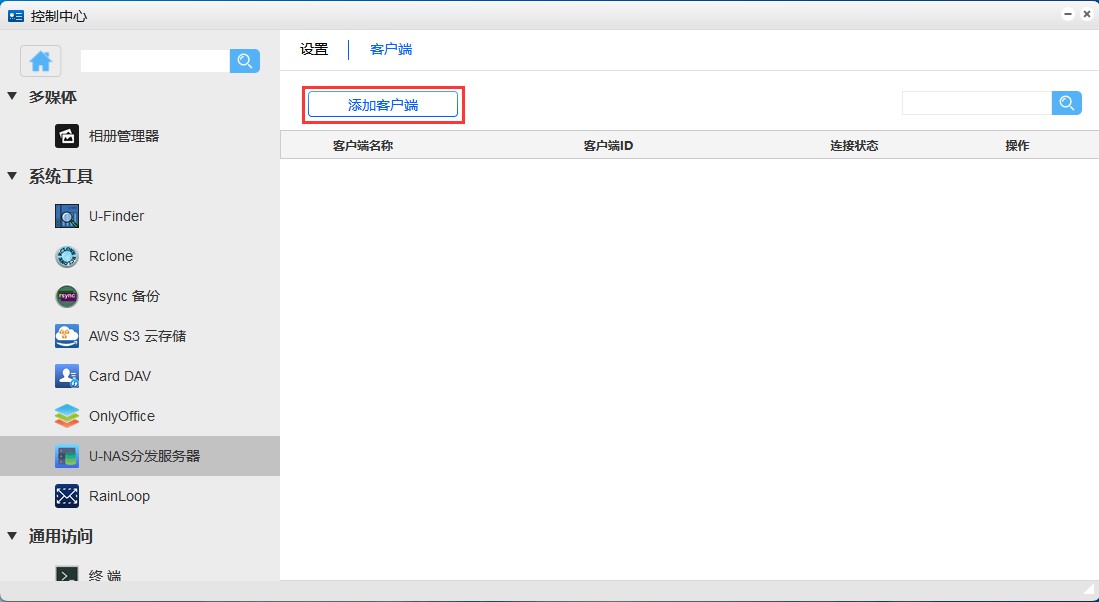Viewport: 1099px width, 602px height.
Task: Click the home icon in sidebar
Action: tap(41, 61)
